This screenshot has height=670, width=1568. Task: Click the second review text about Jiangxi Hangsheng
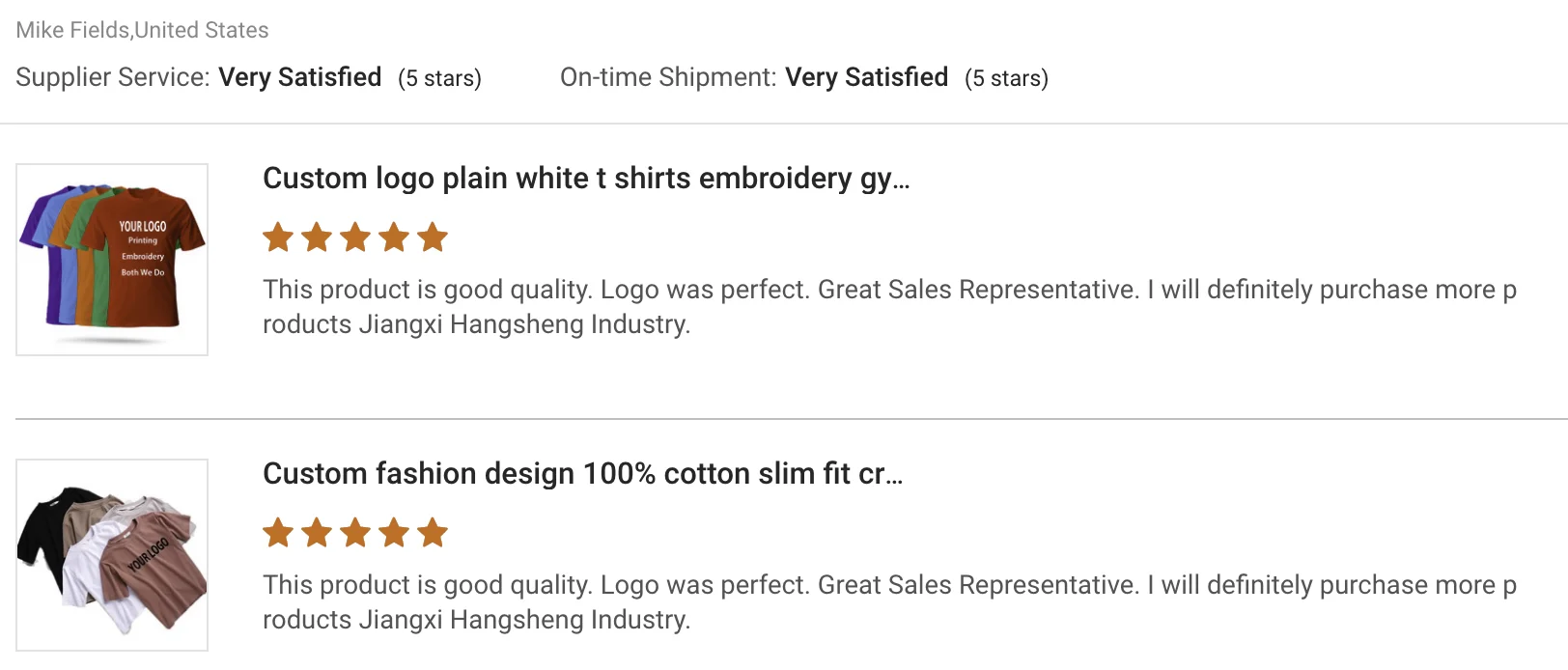[888, 602]
